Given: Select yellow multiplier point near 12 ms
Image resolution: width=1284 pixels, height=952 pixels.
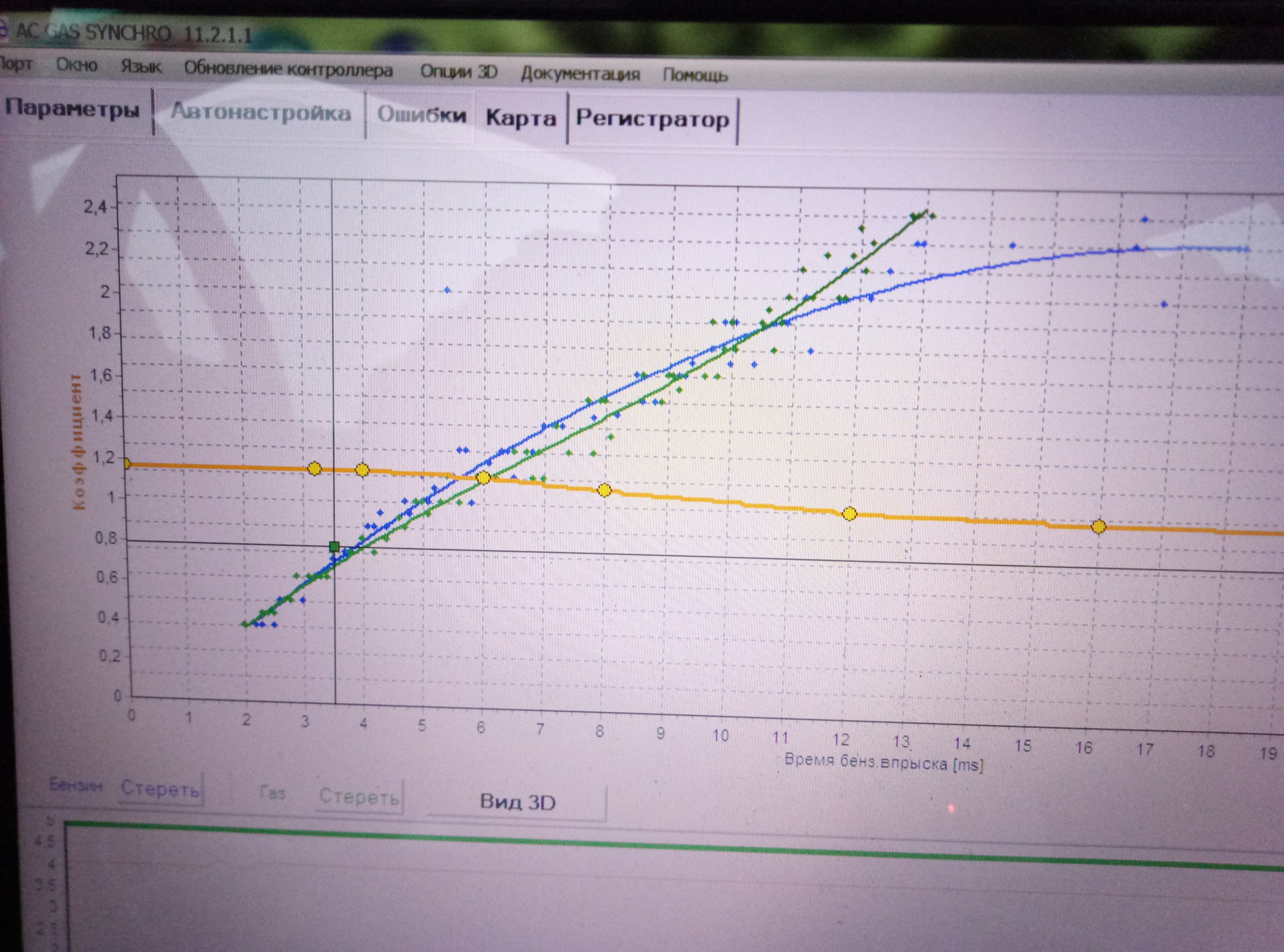Looking at the screenshot, I should click(849, 513).
